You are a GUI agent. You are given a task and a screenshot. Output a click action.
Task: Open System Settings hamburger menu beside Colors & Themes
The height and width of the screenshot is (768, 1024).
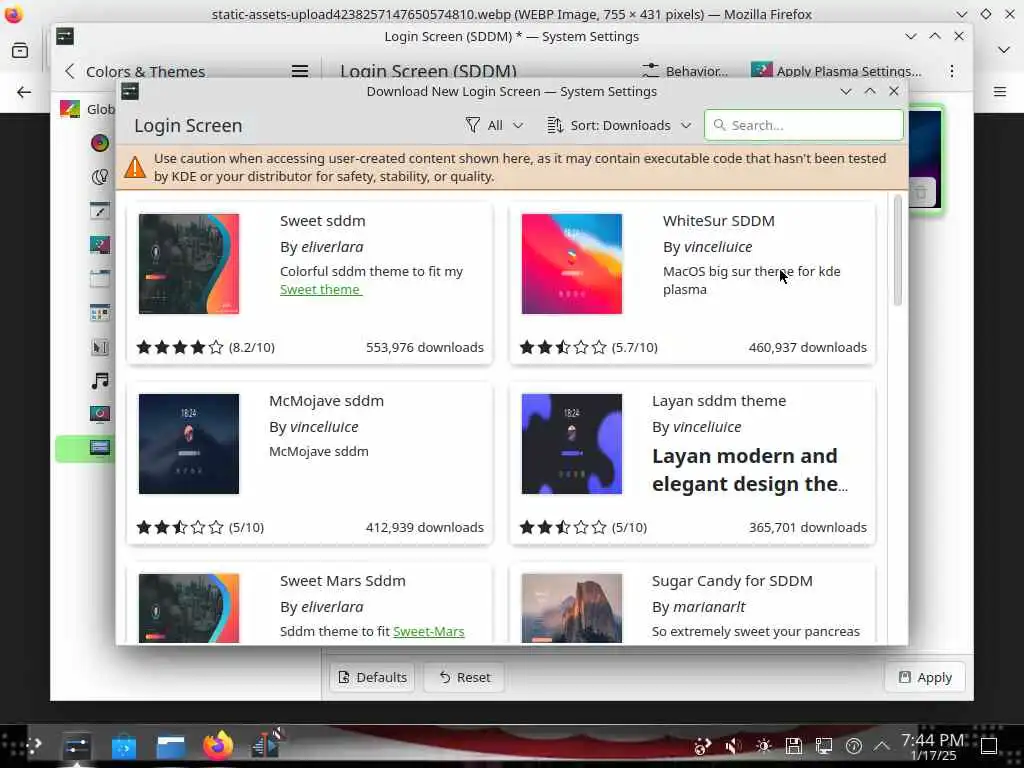coord(300,71)
